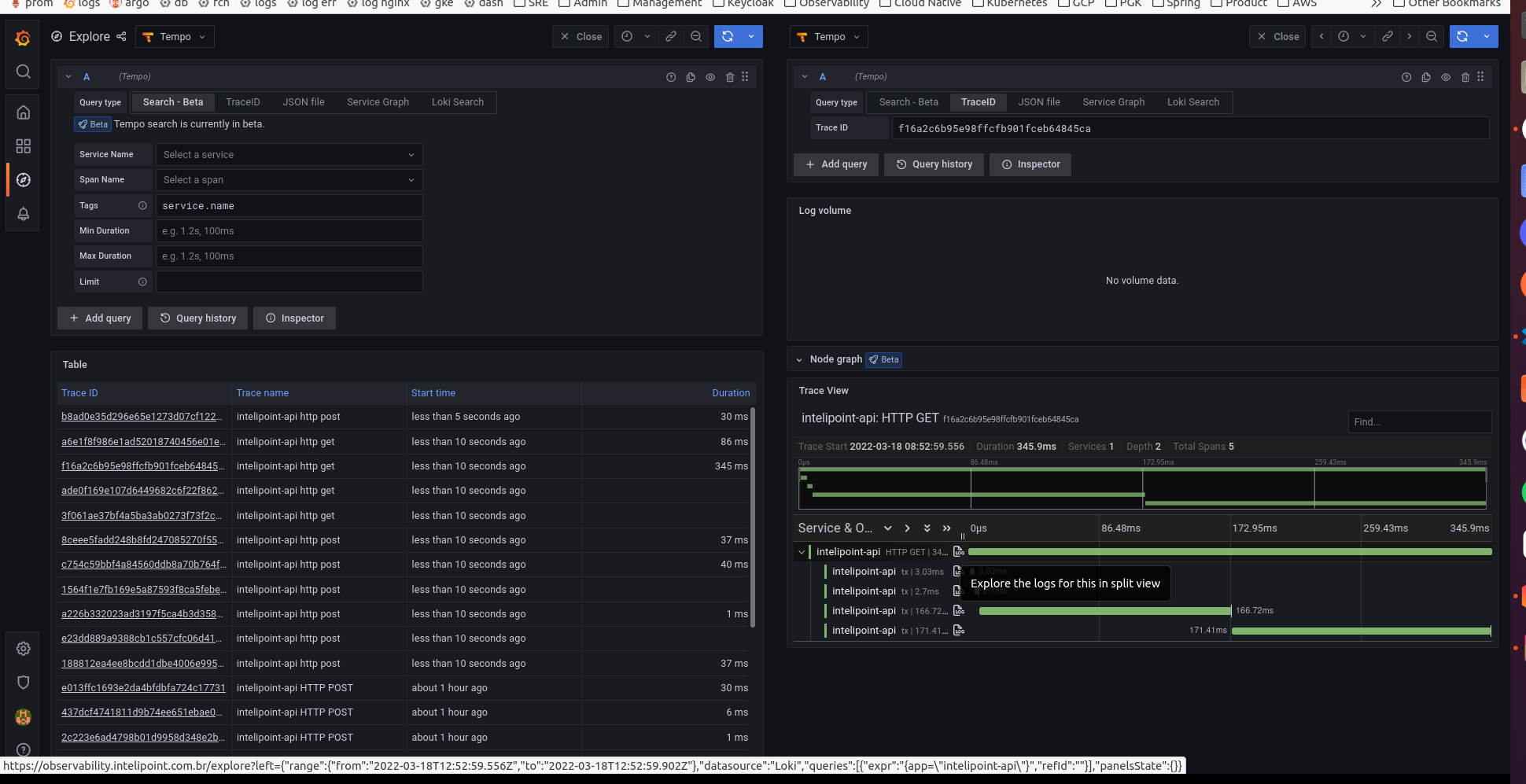
Task: Open Server Admin settings gear in sidebar
Action: [23, 648]
